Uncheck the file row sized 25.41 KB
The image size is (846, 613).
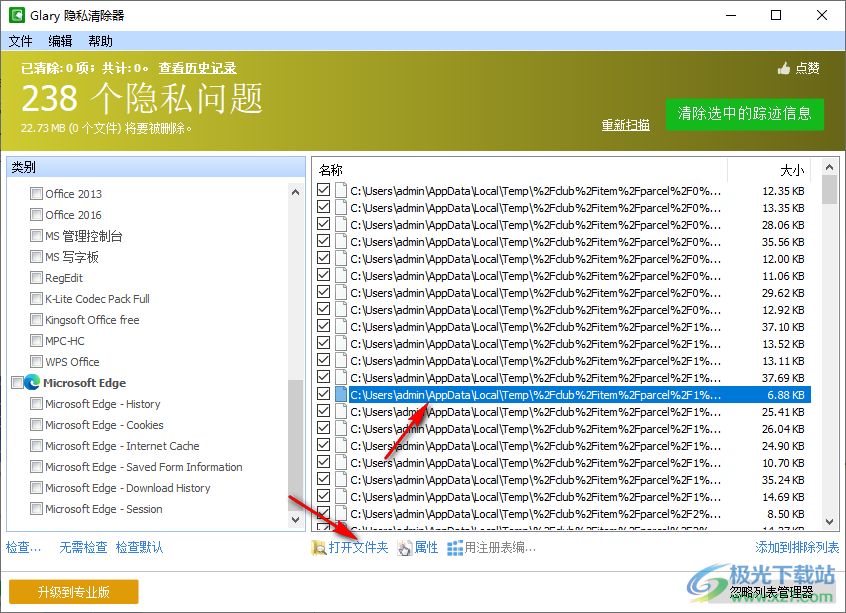323,411
